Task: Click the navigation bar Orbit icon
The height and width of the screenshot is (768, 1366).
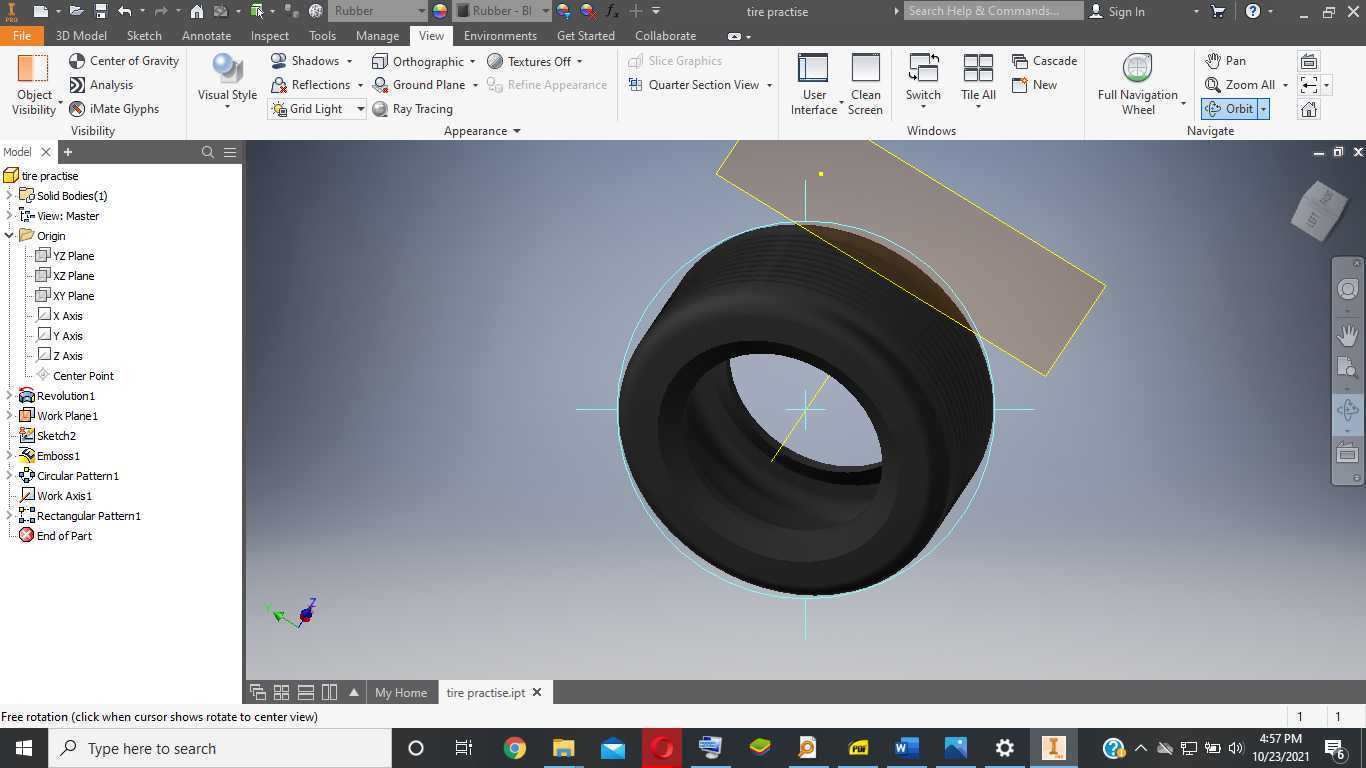Action: point(1348,410)
